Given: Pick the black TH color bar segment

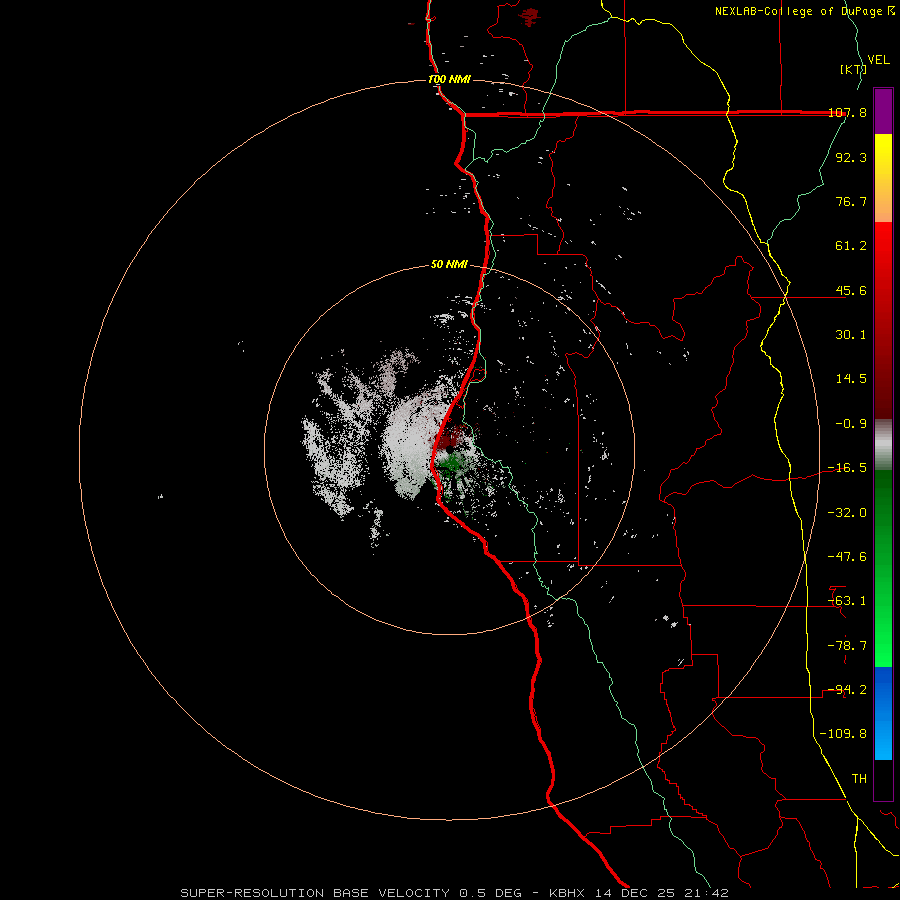Looking at the screenshot, I should pyautogui.click(x=883, y=779).
